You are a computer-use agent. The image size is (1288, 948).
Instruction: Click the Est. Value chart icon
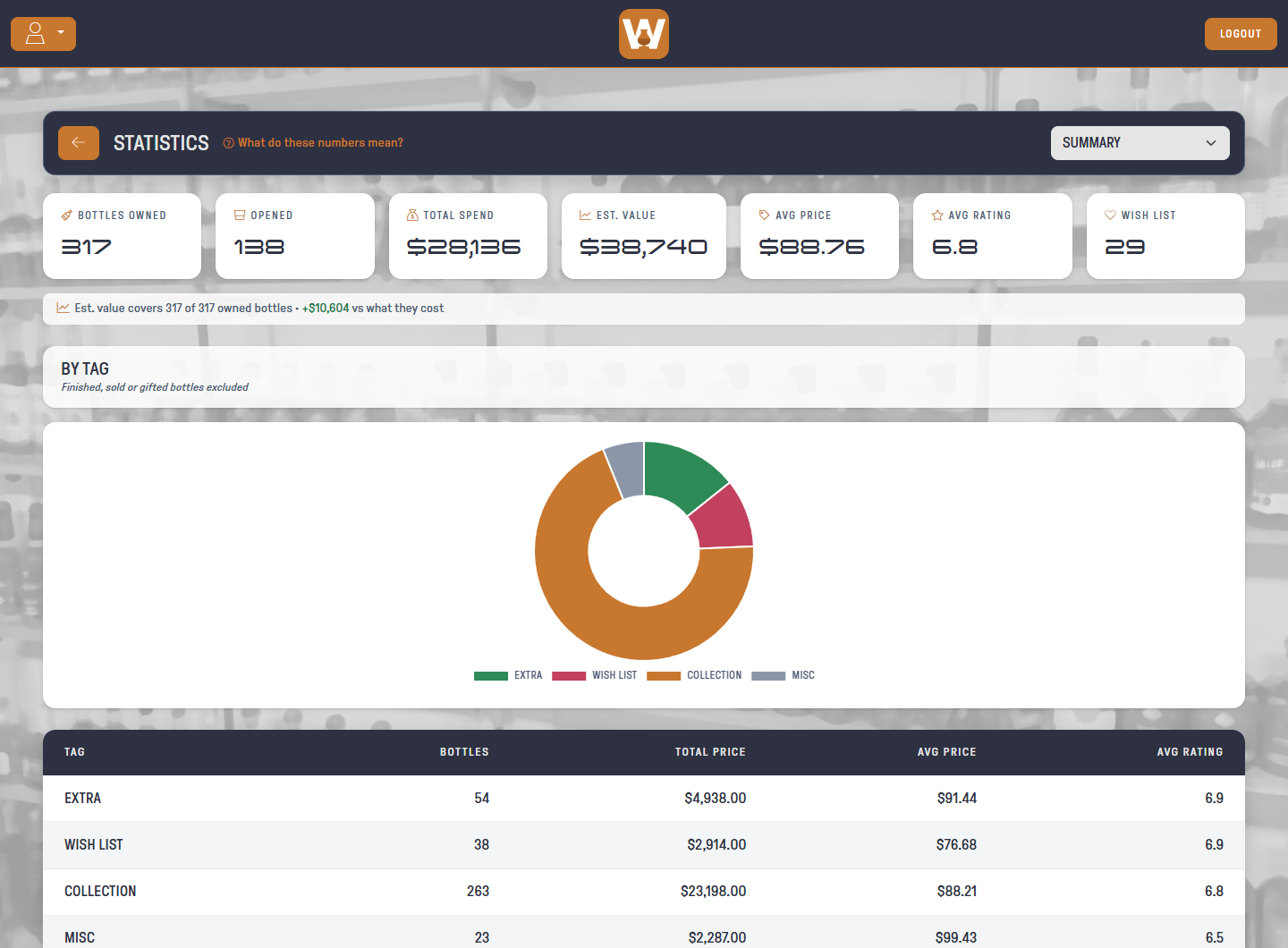click(585, 216)
